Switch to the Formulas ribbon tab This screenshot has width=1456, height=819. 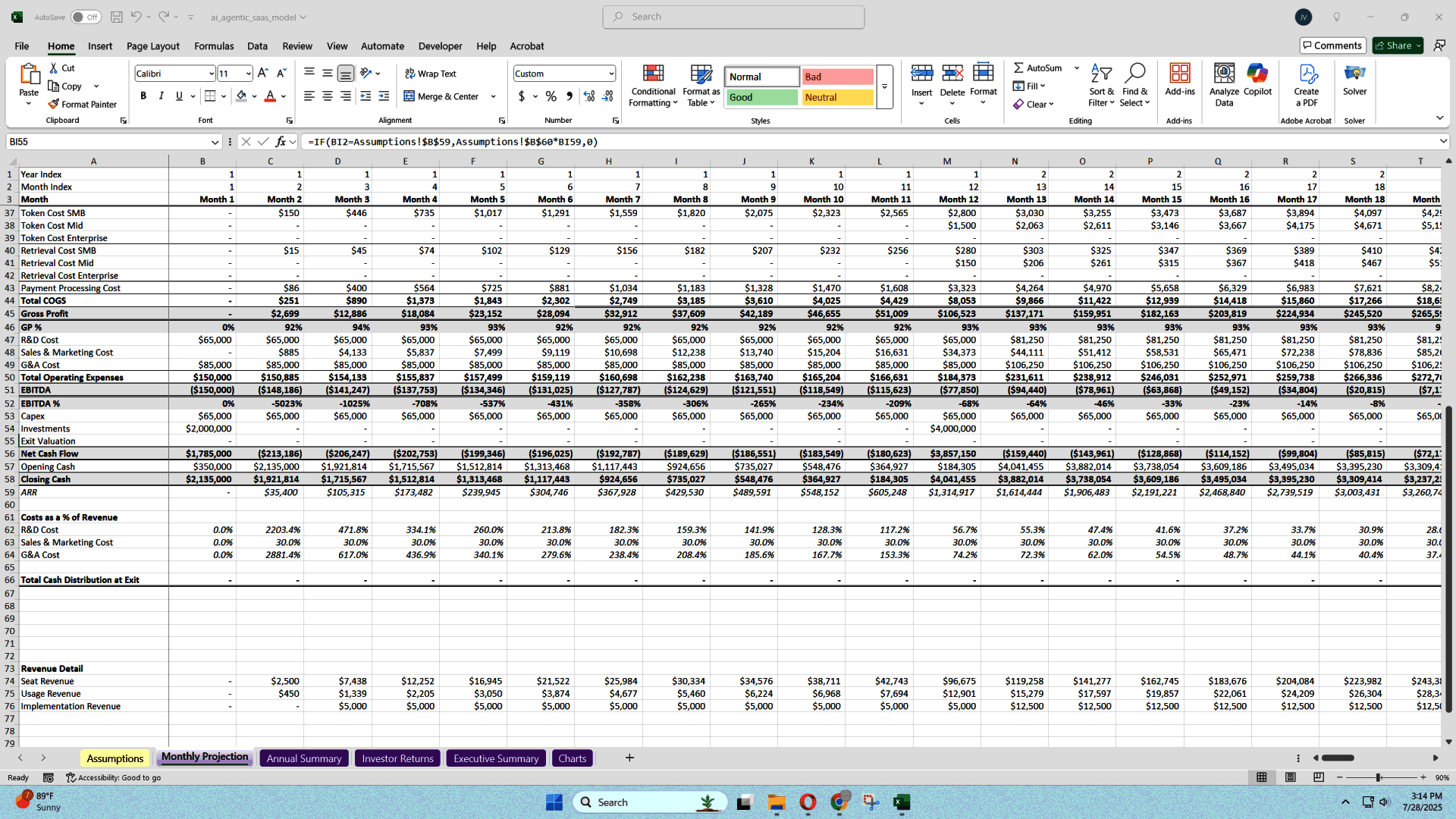[x=214, y=45]
